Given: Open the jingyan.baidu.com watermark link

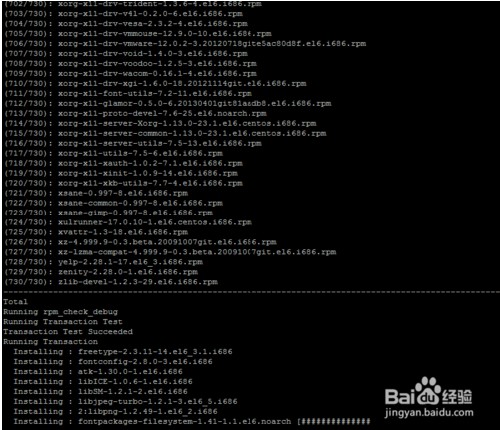Looking at the screenshot, I should click(429, 413).
